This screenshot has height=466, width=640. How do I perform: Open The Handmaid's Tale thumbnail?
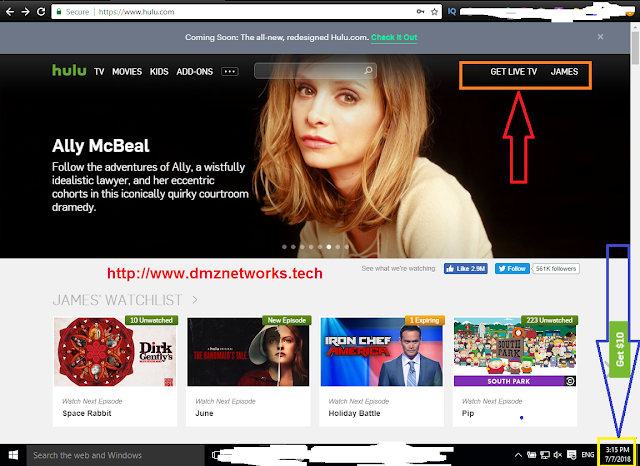click(x=248, y=352)
